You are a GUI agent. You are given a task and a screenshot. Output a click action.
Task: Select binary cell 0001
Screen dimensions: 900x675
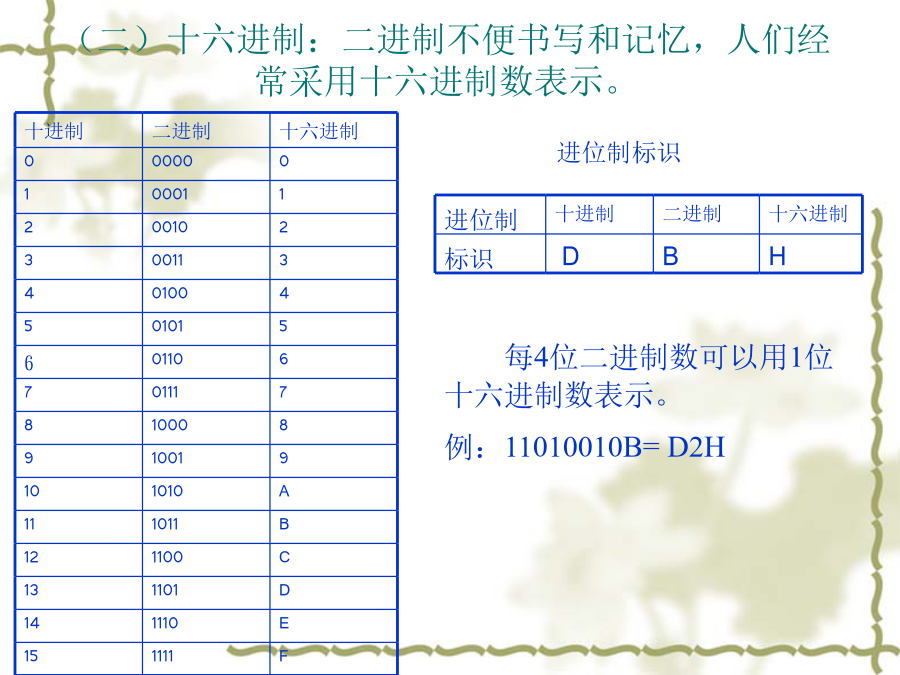point(206,197)
